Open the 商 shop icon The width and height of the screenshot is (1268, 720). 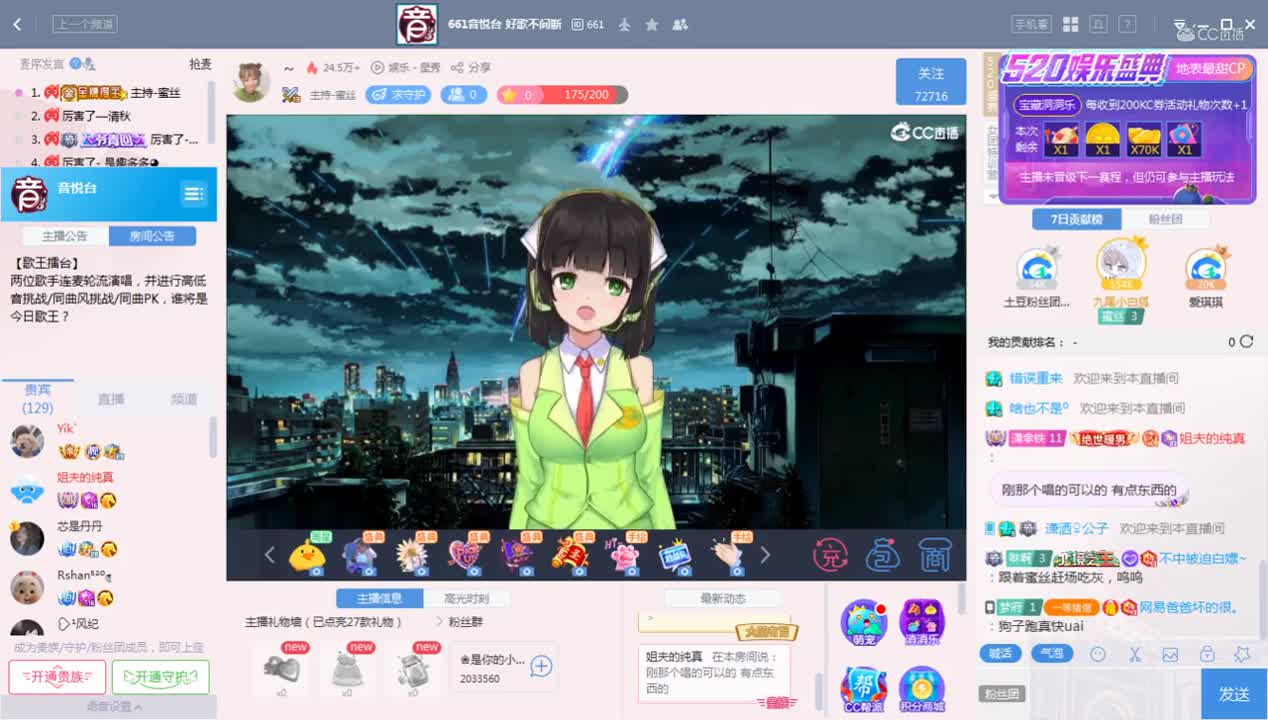(934, 555)
